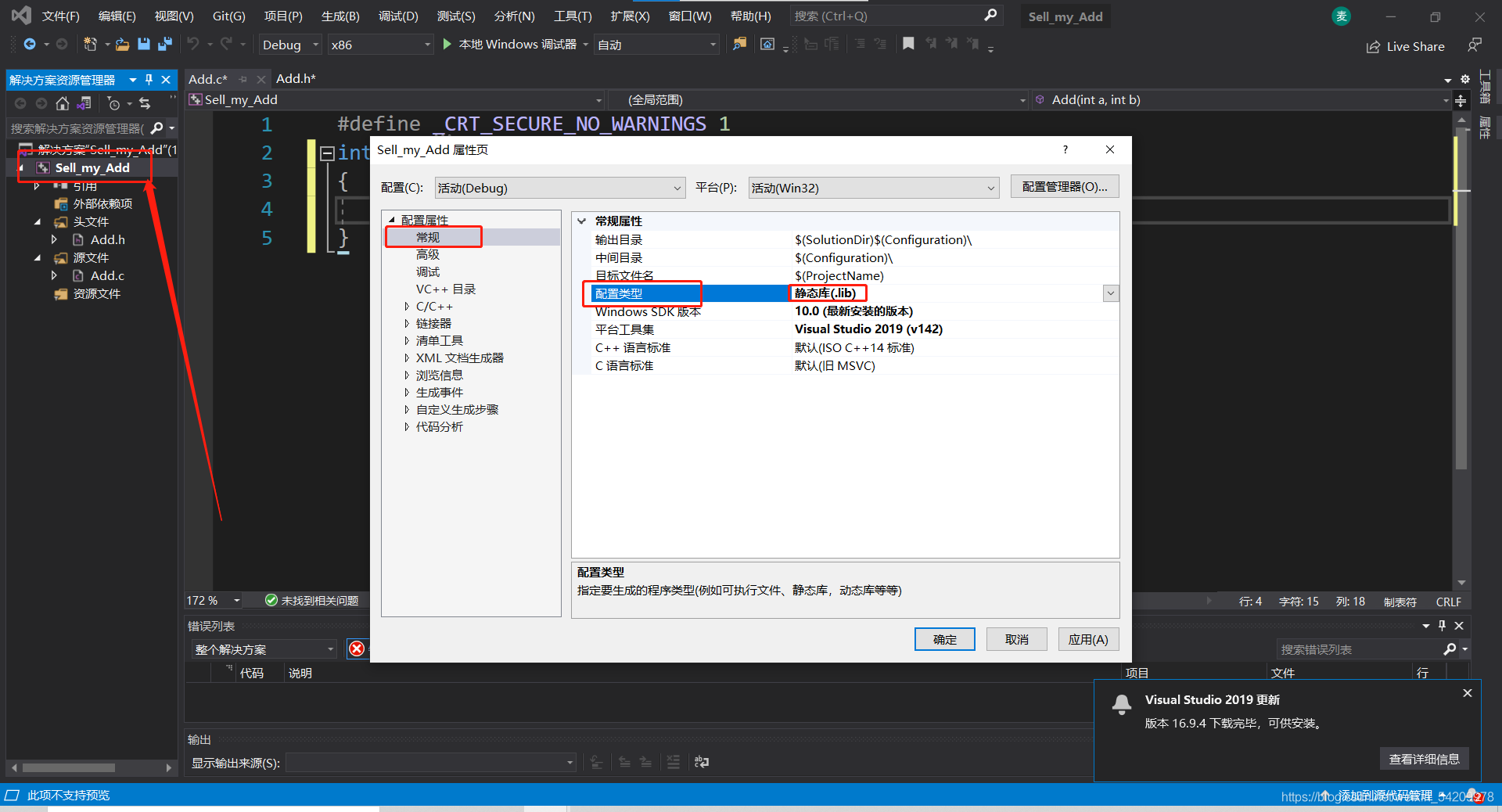Pin the Error List panel
The height and width of the screenshot is (812, 1502).
[x=1443, y=626]
